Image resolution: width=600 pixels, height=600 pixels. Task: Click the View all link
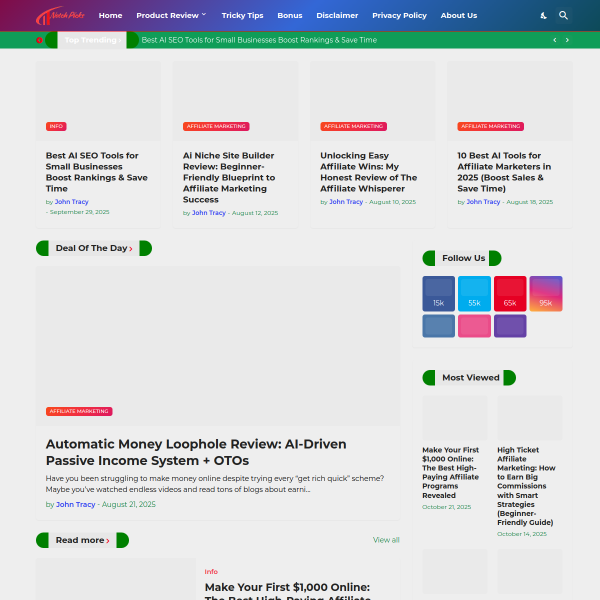click(x=386, y=540)
